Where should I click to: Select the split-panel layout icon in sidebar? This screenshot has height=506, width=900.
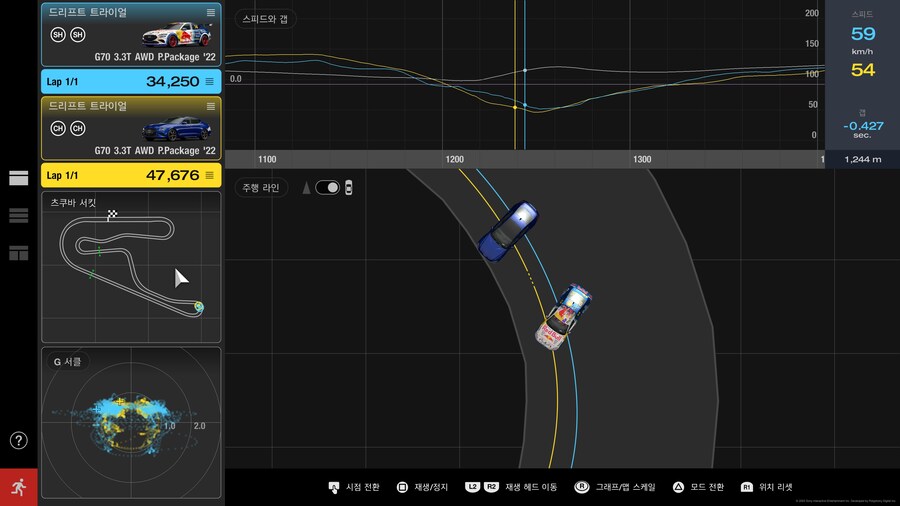[x=18, y=253]
